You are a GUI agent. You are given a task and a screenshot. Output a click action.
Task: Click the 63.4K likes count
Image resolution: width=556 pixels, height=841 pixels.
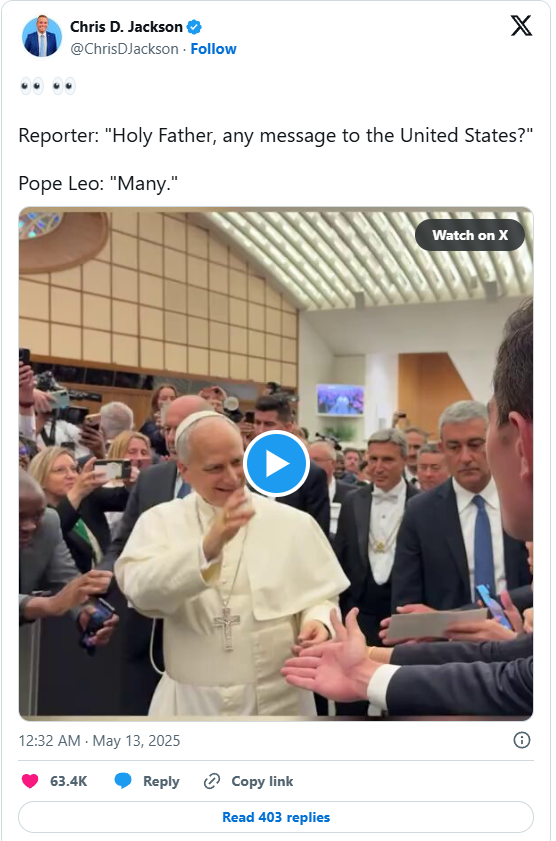point(69,781)
